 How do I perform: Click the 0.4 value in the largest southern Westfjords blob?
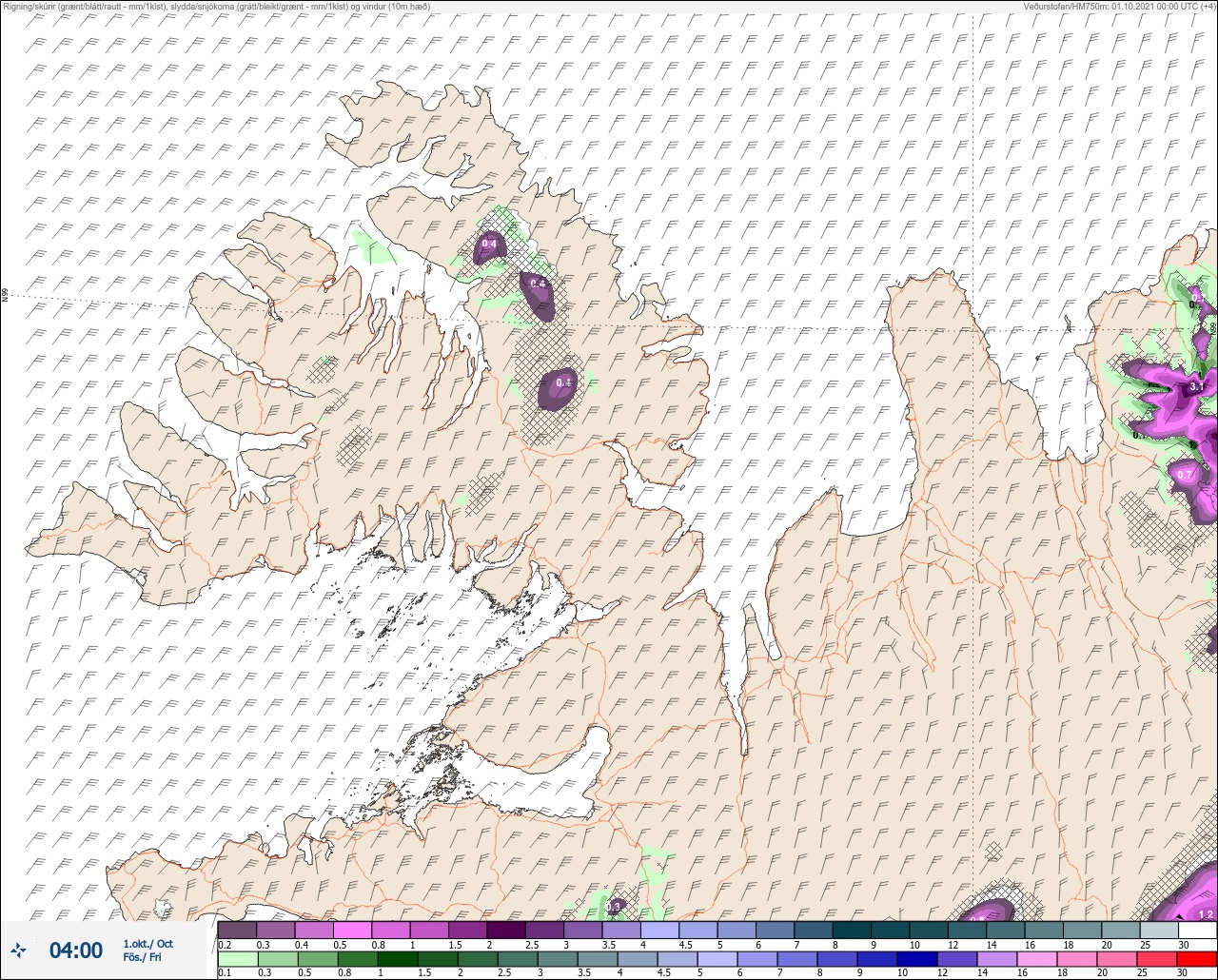[x=563, y=383]
